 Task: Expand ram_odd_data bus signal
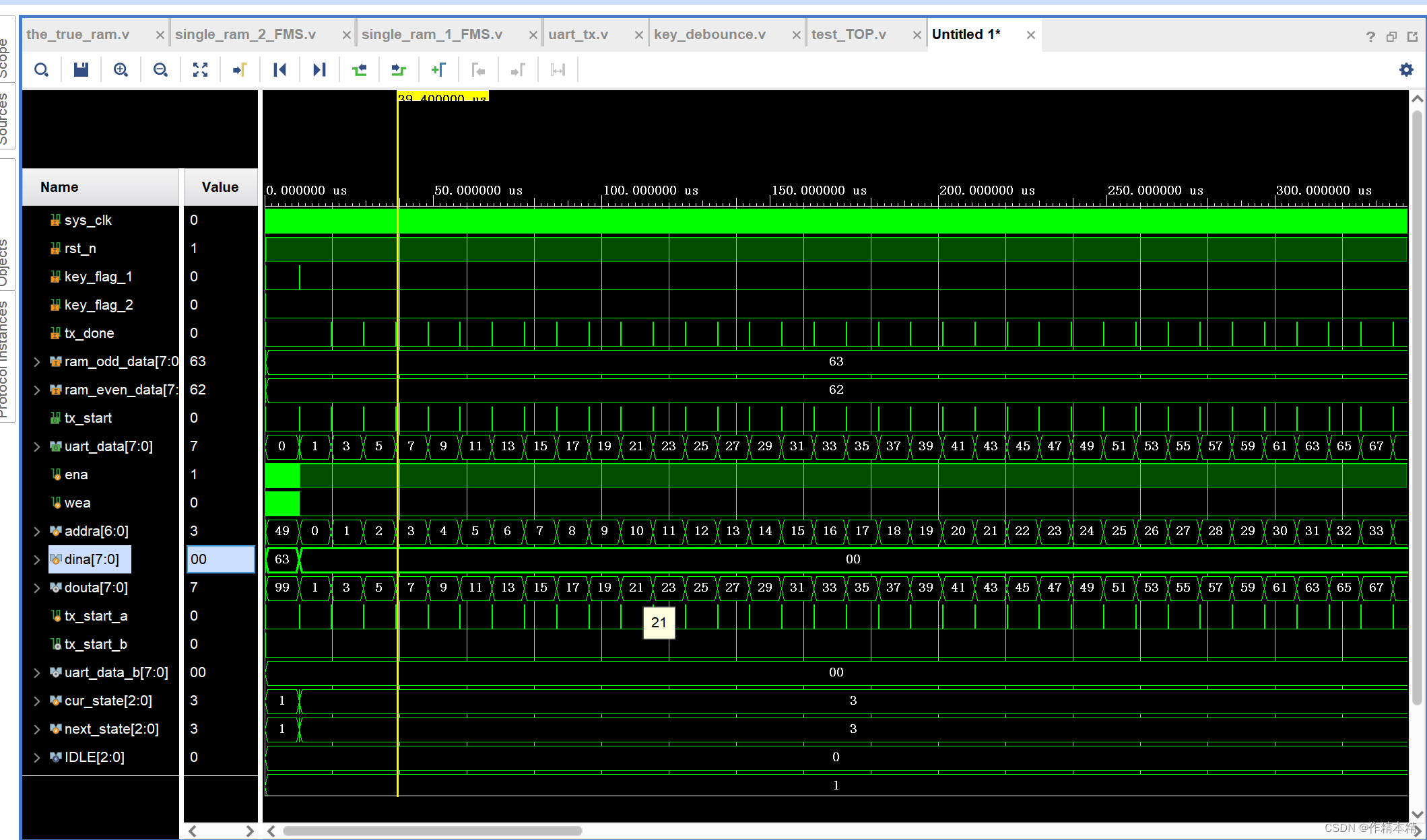click(x=37, y=361)
